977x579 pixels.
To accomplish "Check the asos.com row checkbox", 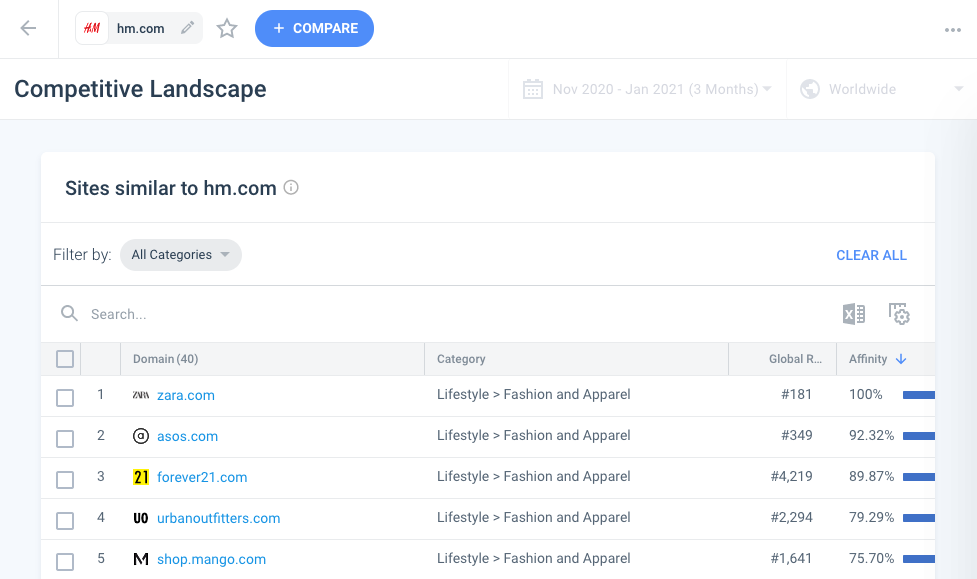I will pos(65,439).
